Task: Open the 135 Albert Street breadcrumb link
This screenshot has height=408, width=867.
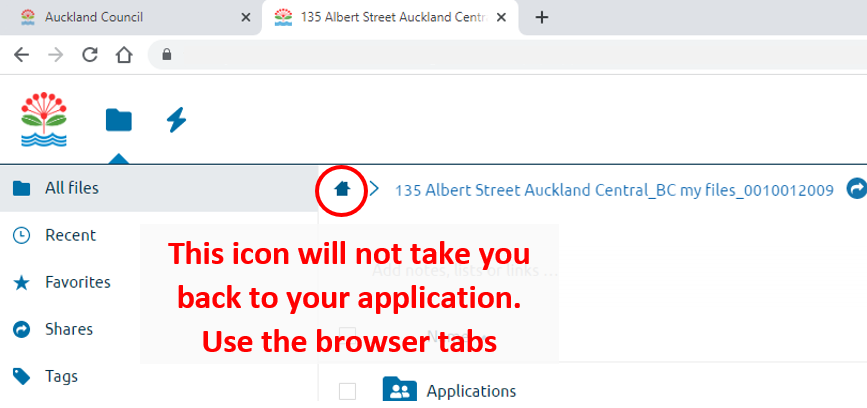Action: [x=614, y=189]
